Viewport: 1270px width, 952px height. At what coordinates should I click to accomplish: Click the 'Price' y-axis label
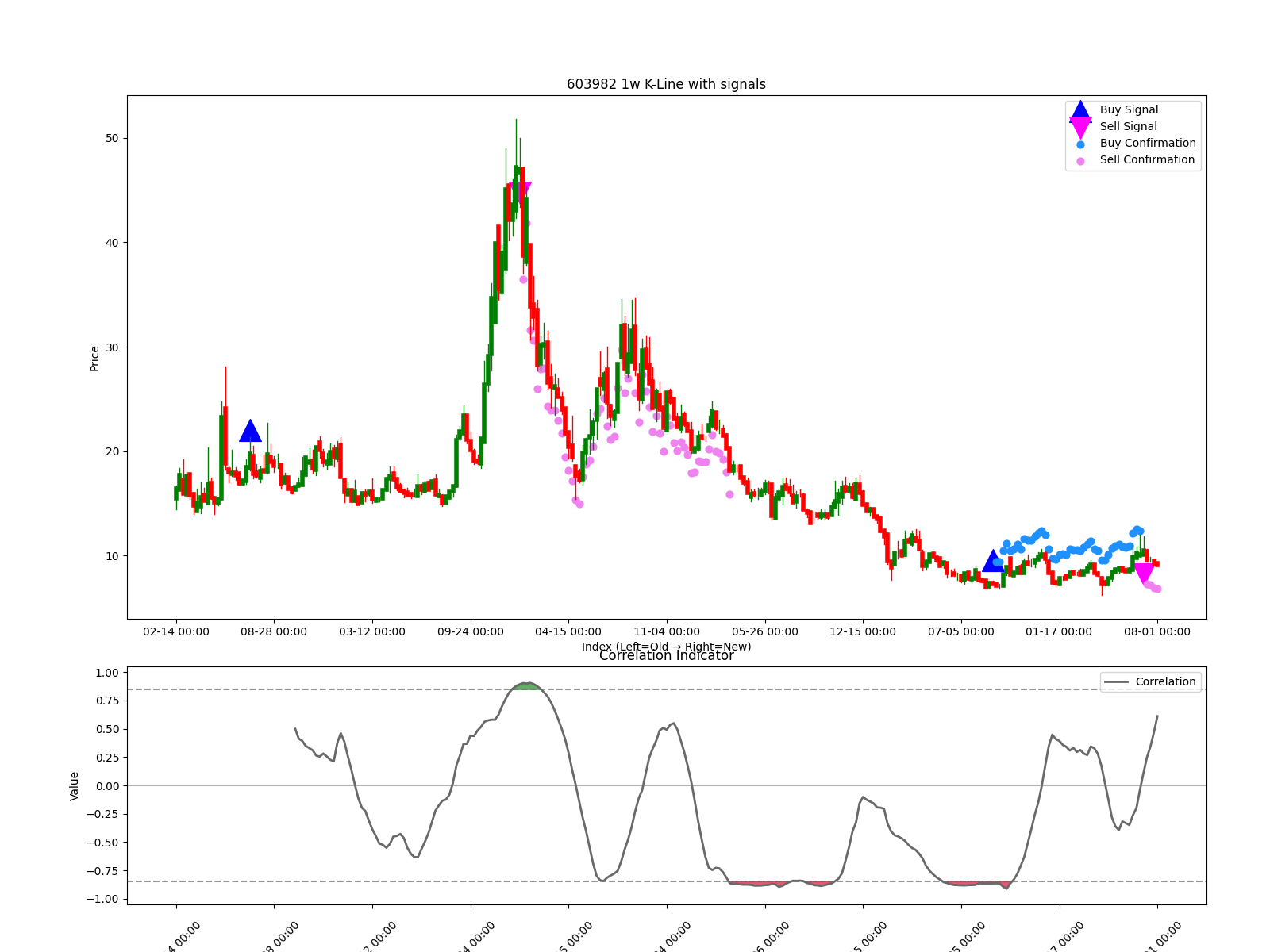(94, 359)
